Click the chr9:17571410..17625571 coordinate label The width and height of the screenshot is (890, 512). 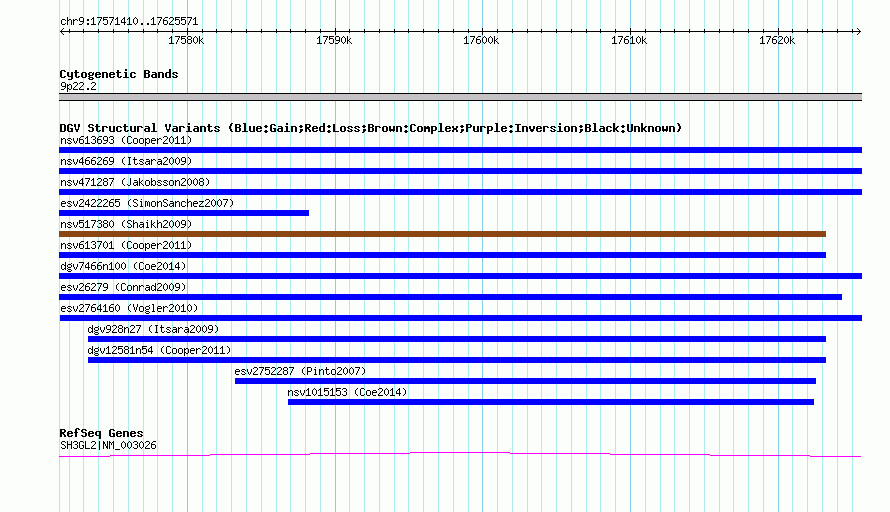129,22
